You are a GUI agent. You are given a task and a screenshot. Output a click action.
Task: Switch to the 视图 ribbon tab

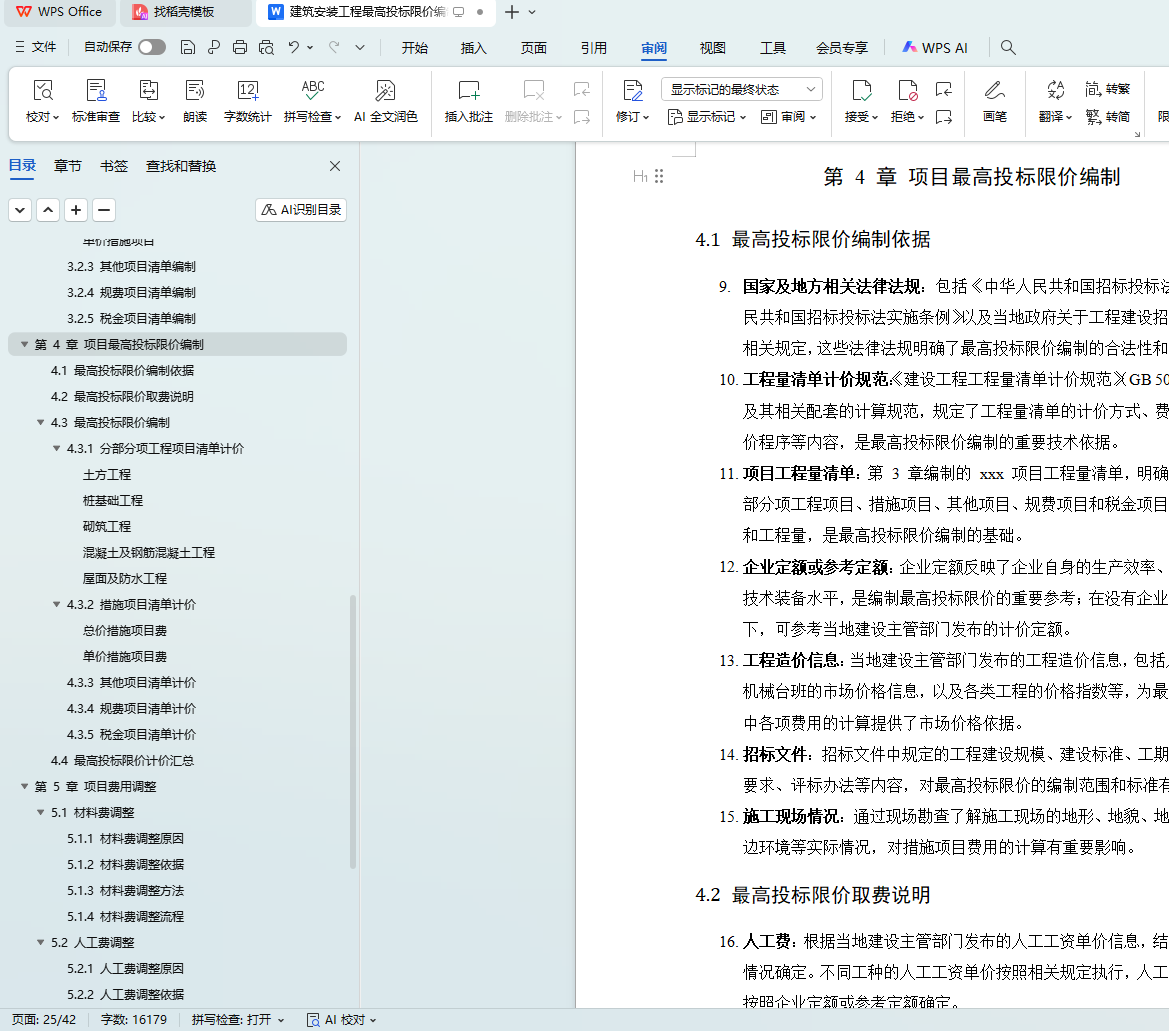pyautogui.click(x=712, y=48)
